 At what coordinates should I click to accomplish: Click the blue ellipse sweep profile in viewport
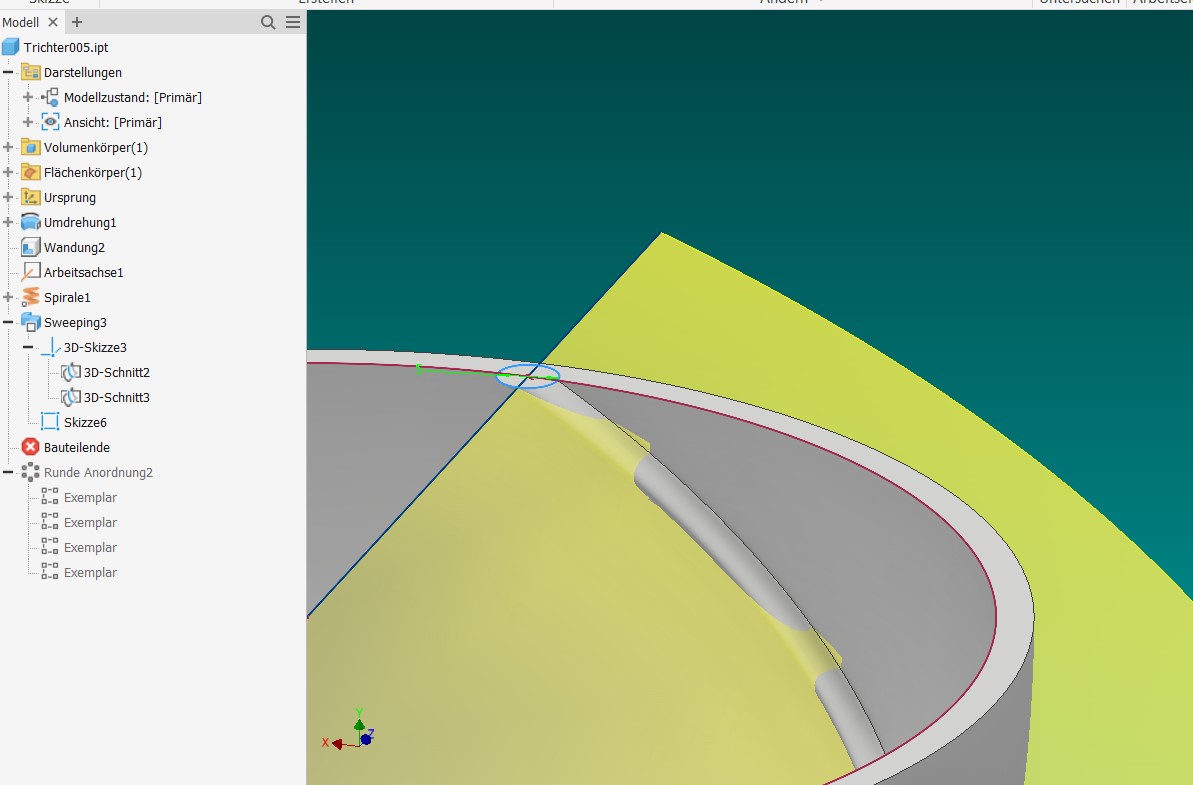528,377
